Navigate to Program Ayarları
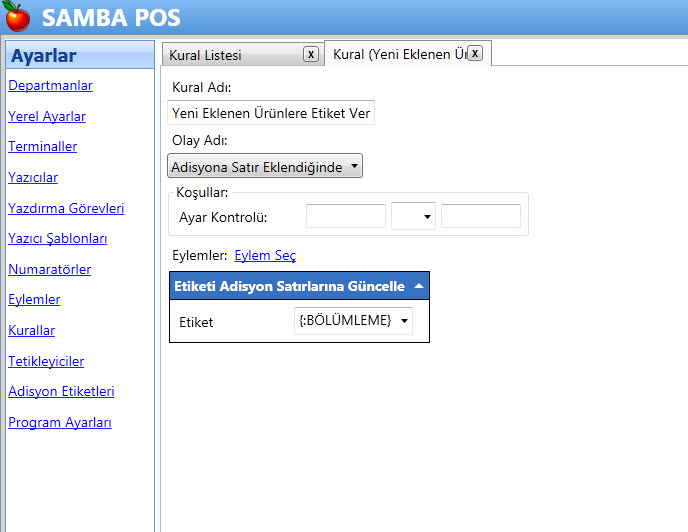The height and width of the screenshot is (532, 688). [59, 422]
